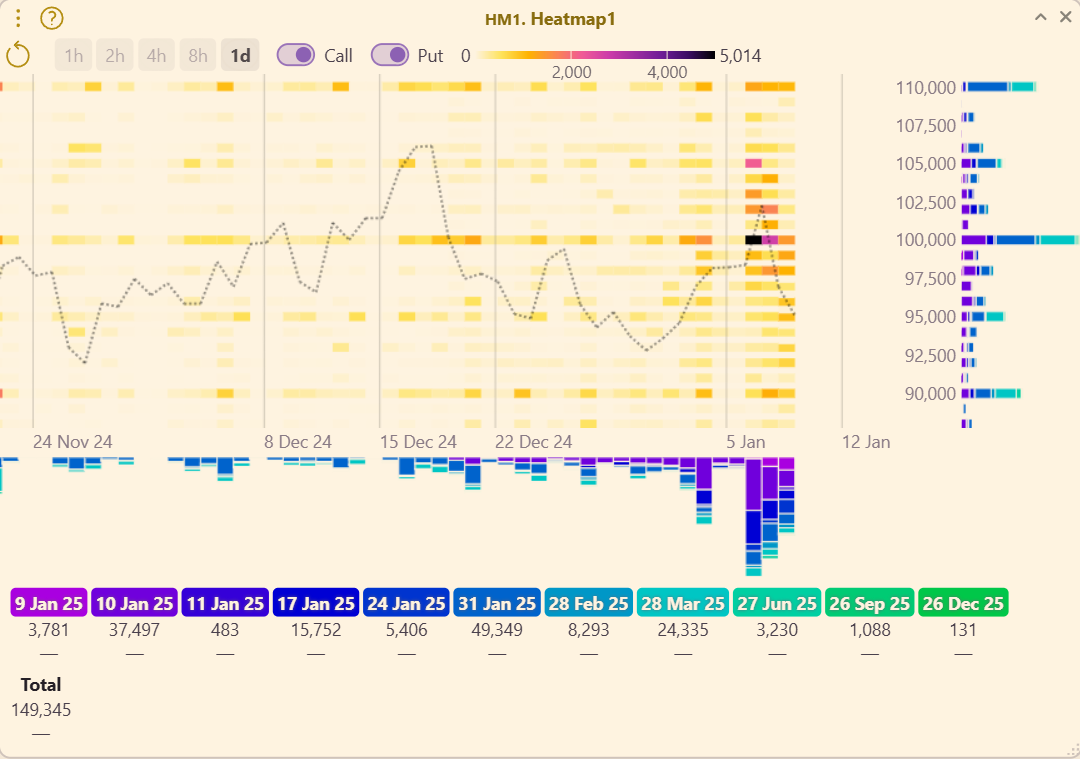Click the 95,000 price axis label
The height and width of the screenshot is (759, 1080).
point(930,317)
